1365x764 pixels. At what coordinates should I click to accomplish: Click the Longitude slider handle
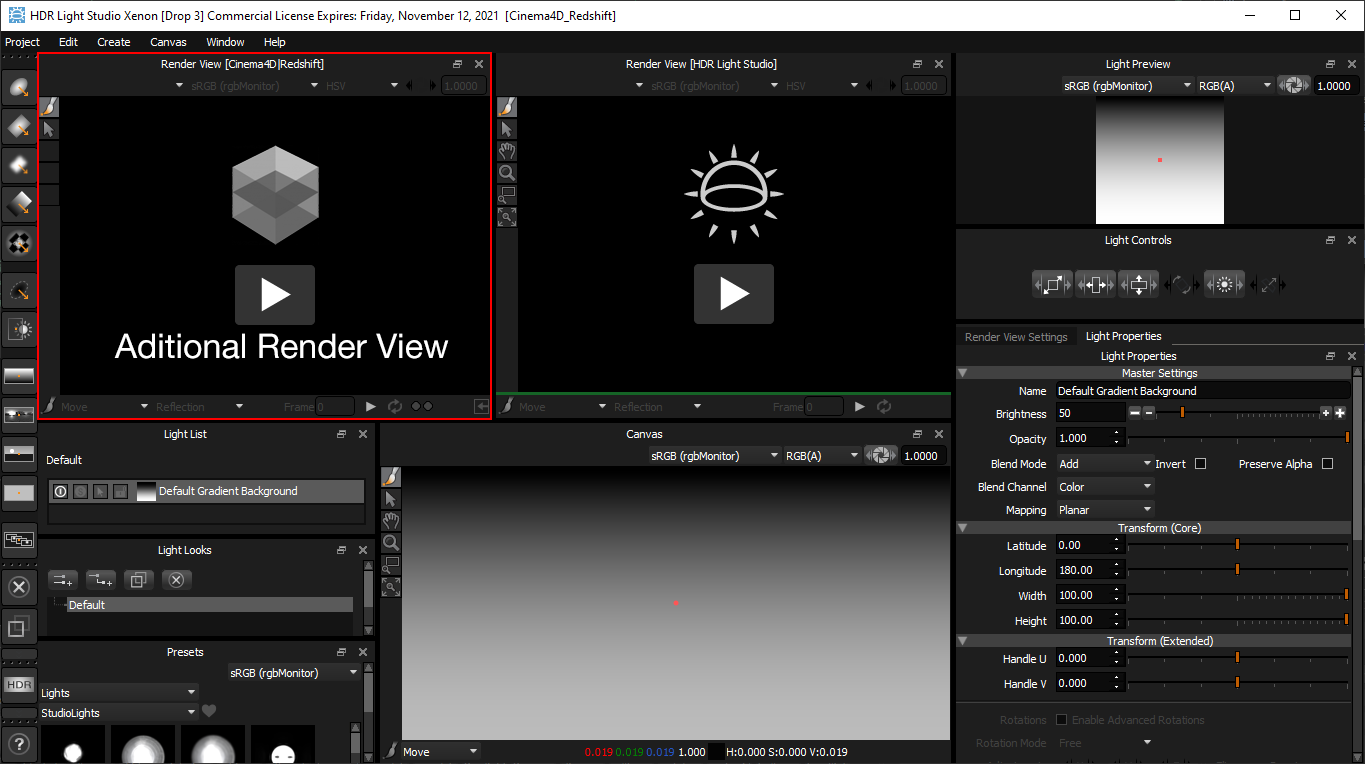pyautogui.click(x=1237, y=570)
